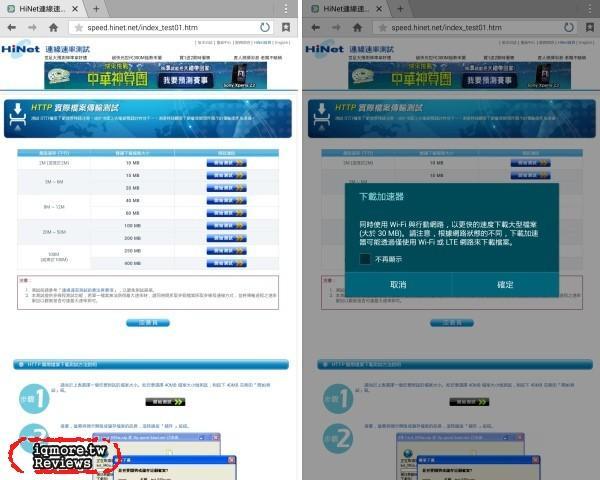
Task: Tap 取消 in the 下載加速器 dialog
Action: [398, 284]
